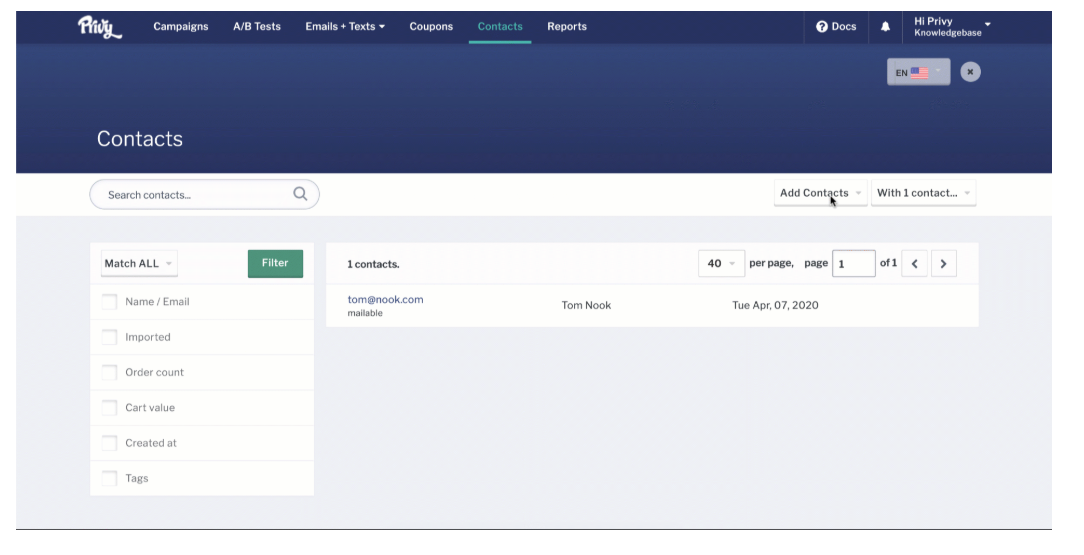Screen dimensions: 1084x555
Task: Check the Name / Email filter
Action: [x=109, y=301]
